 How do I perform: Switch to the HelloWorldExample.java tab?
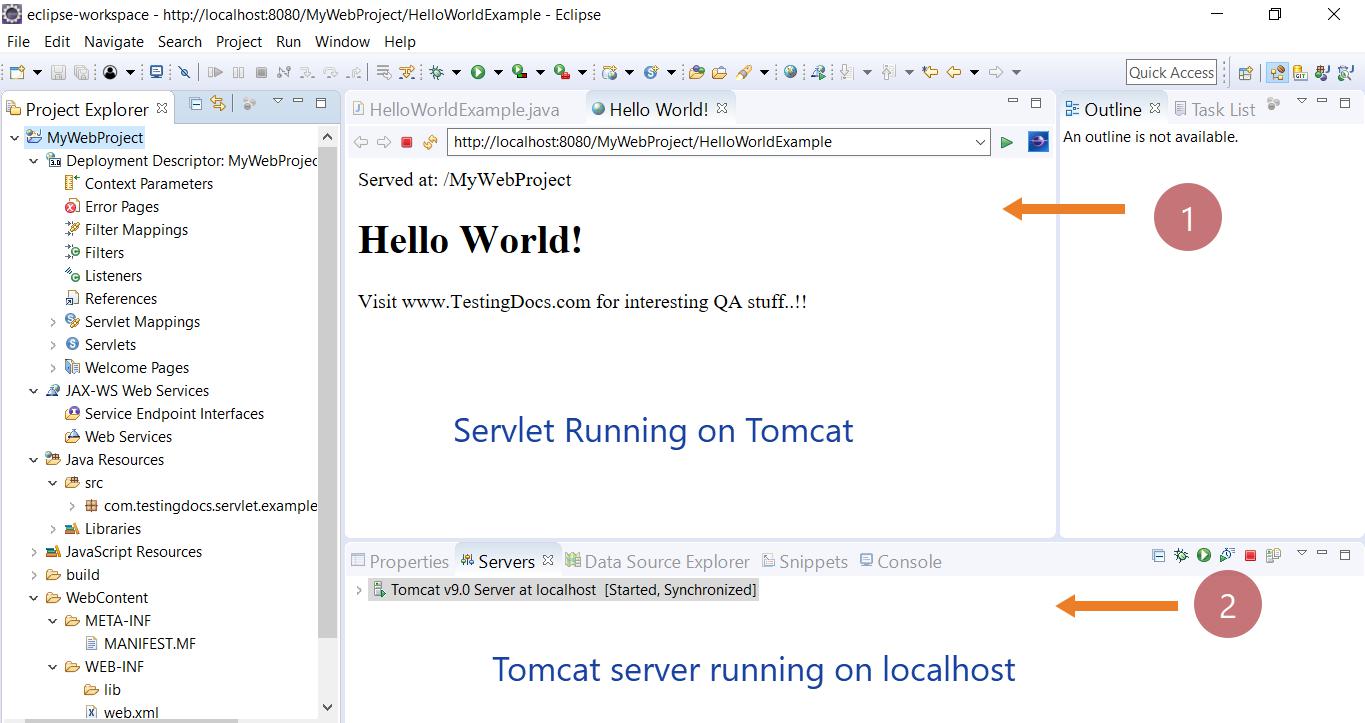(463, 109)
